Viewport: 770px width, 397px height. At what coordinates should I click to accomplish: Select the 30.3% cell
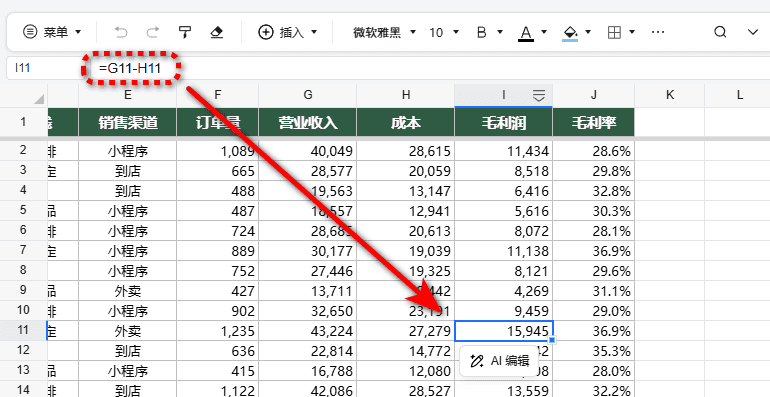[594, 211]
